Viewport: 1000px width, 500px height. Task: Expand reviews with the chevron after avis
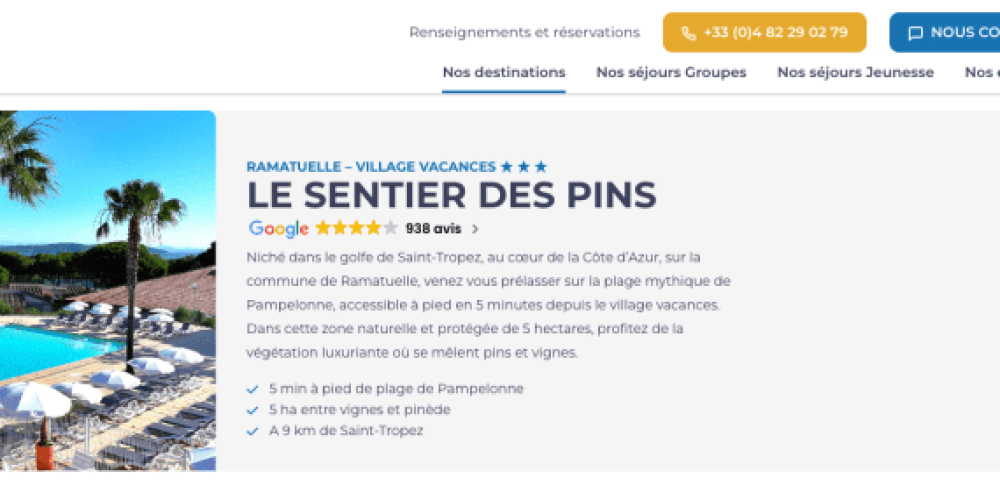click(x=475, y=229)
